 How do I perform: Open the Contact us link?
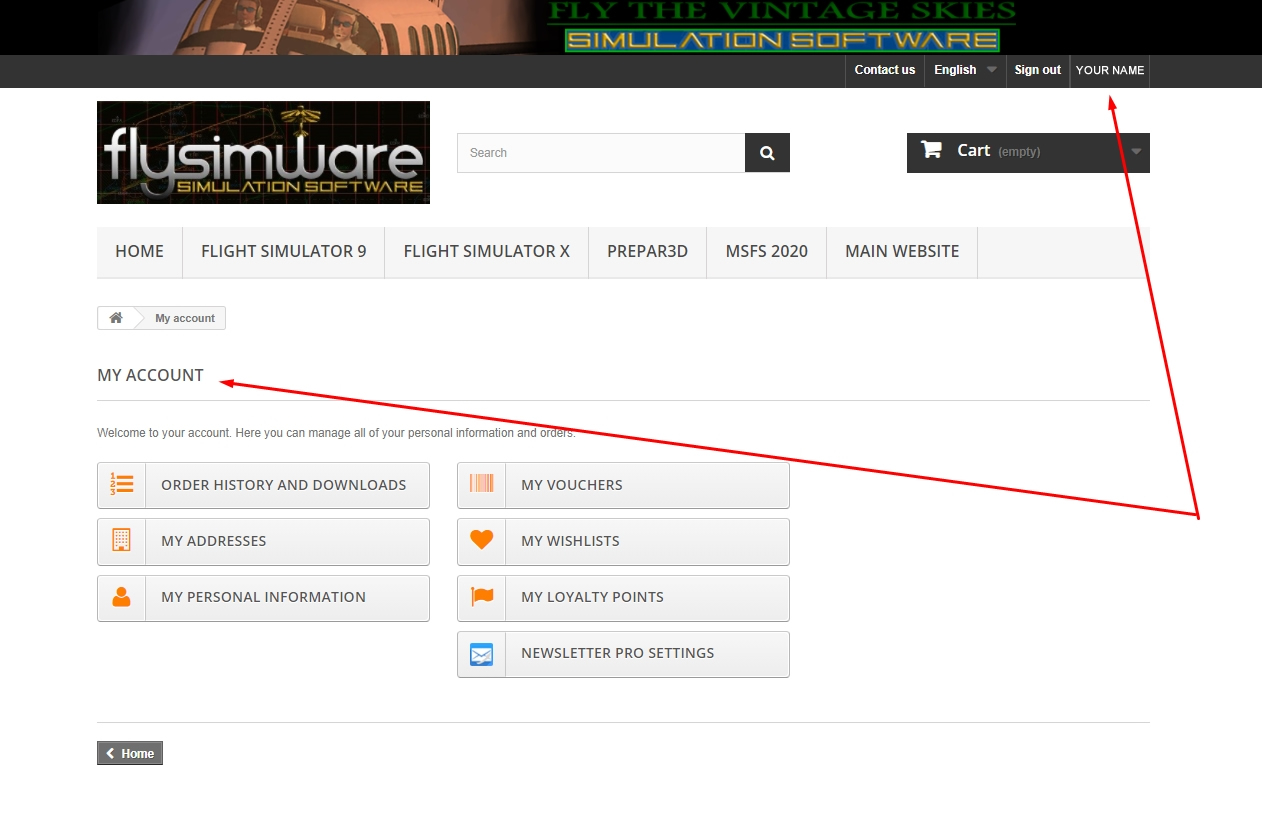(884, 70)
